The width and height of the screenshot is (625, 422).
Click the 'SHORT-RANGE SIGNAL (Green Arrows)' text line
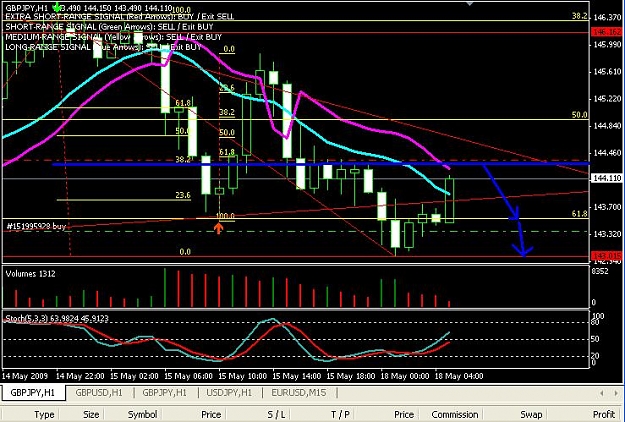[x=109, y=27]
